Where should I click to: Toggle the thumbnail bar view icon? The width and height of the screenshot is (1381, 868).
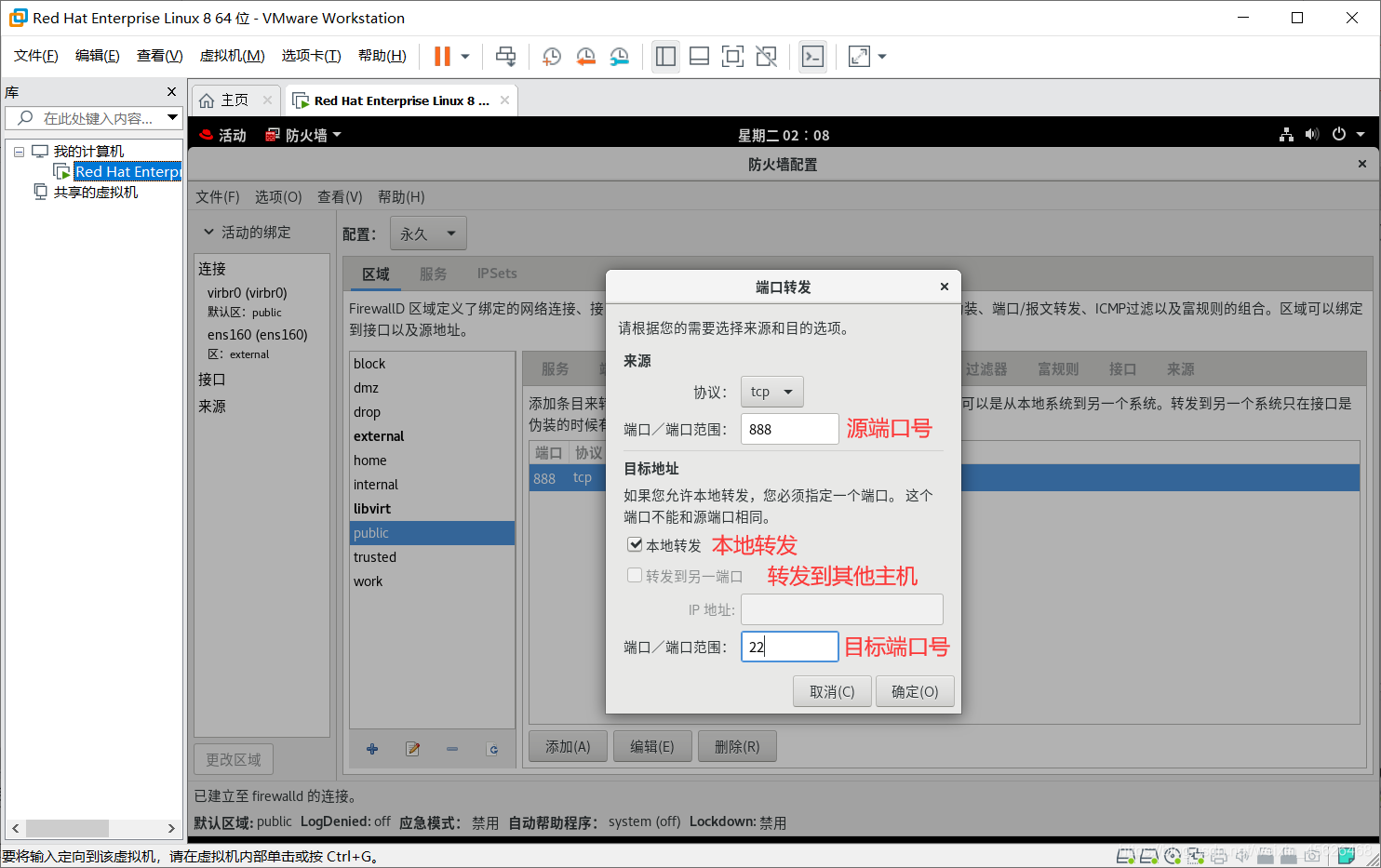click(x=699, y=57)
